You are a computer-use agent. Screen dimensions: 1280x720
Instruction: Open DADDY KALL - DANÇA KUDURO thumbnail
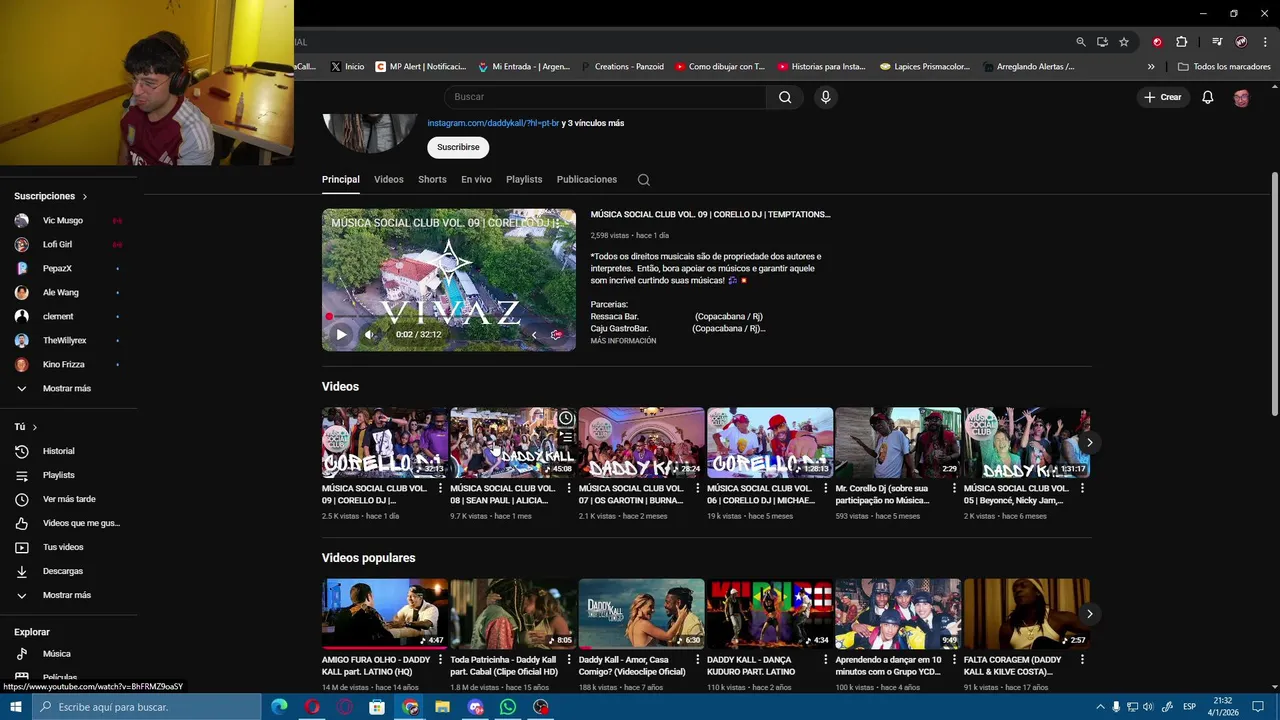770,614
